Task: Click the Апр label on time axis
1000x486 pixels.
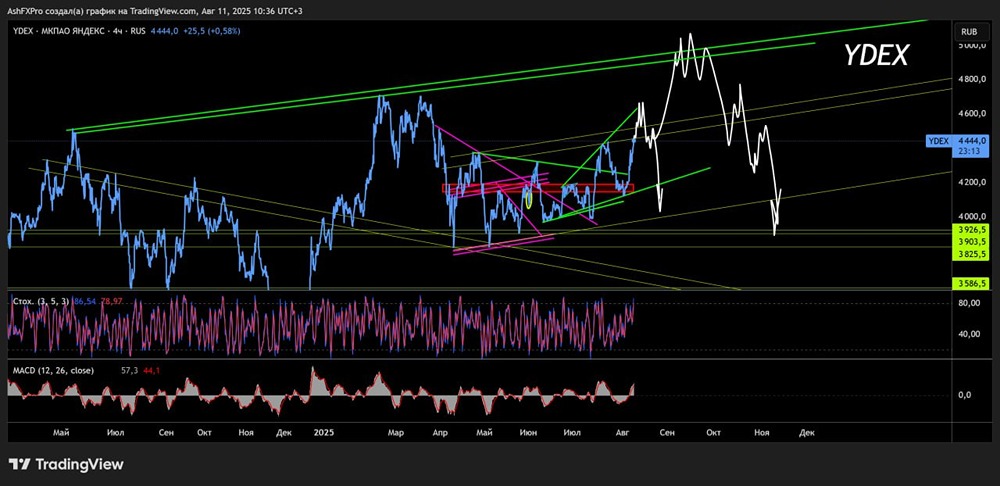Action: click(440, 433)
